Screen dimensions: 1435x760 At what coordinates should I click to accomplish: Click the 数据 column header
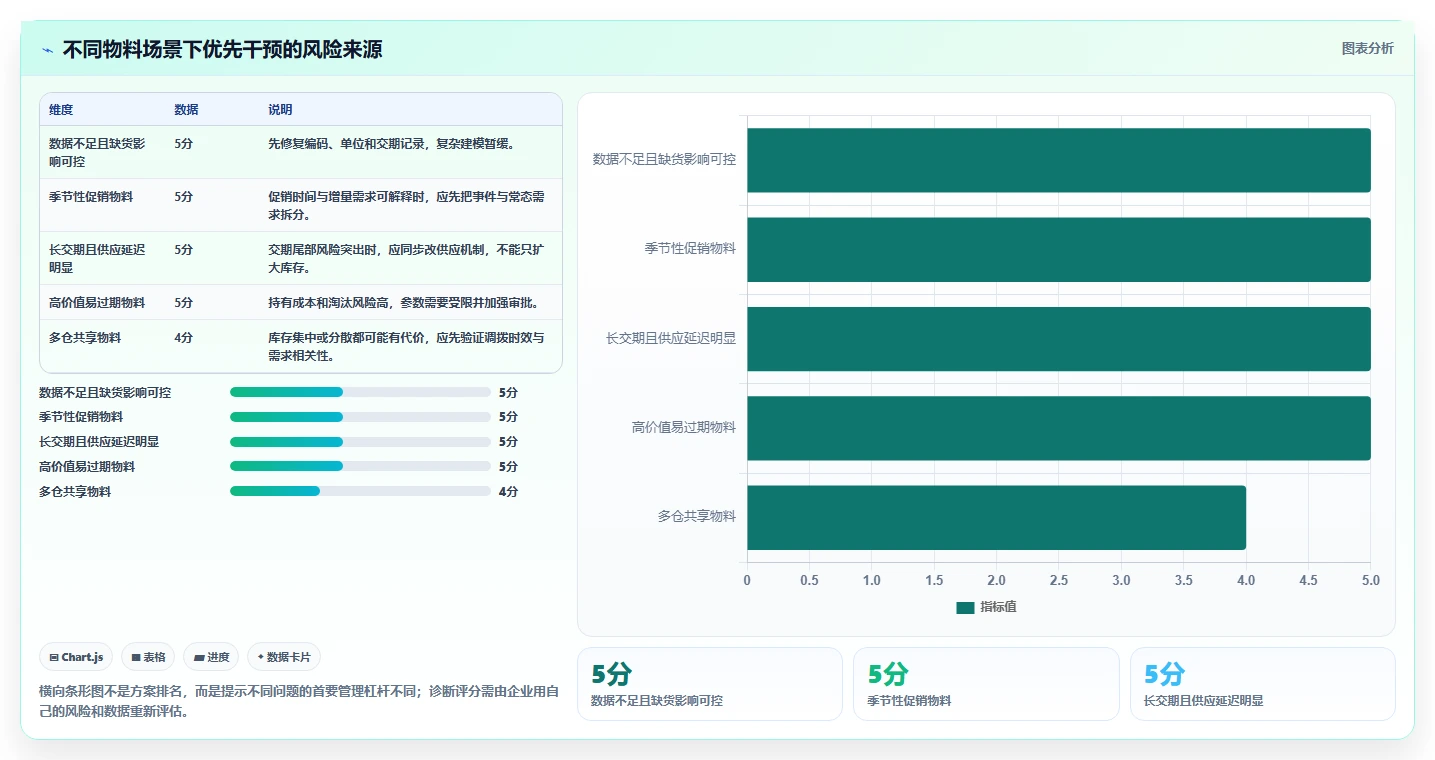[186, 110]
